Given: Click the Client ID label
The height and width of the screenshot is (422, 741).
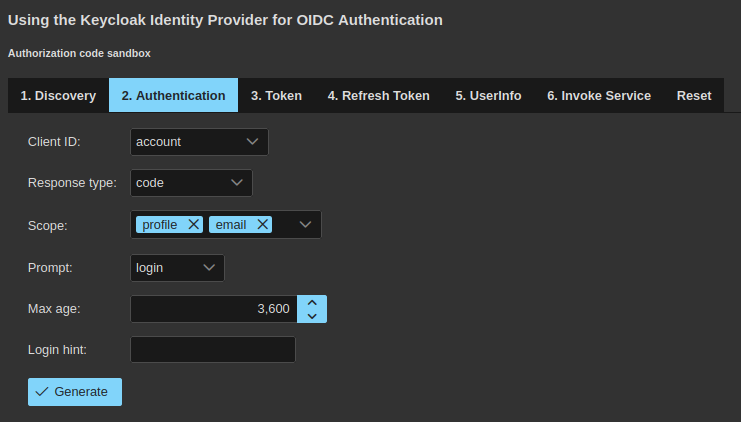Looking at the screenshot, I should click(54, 142).
